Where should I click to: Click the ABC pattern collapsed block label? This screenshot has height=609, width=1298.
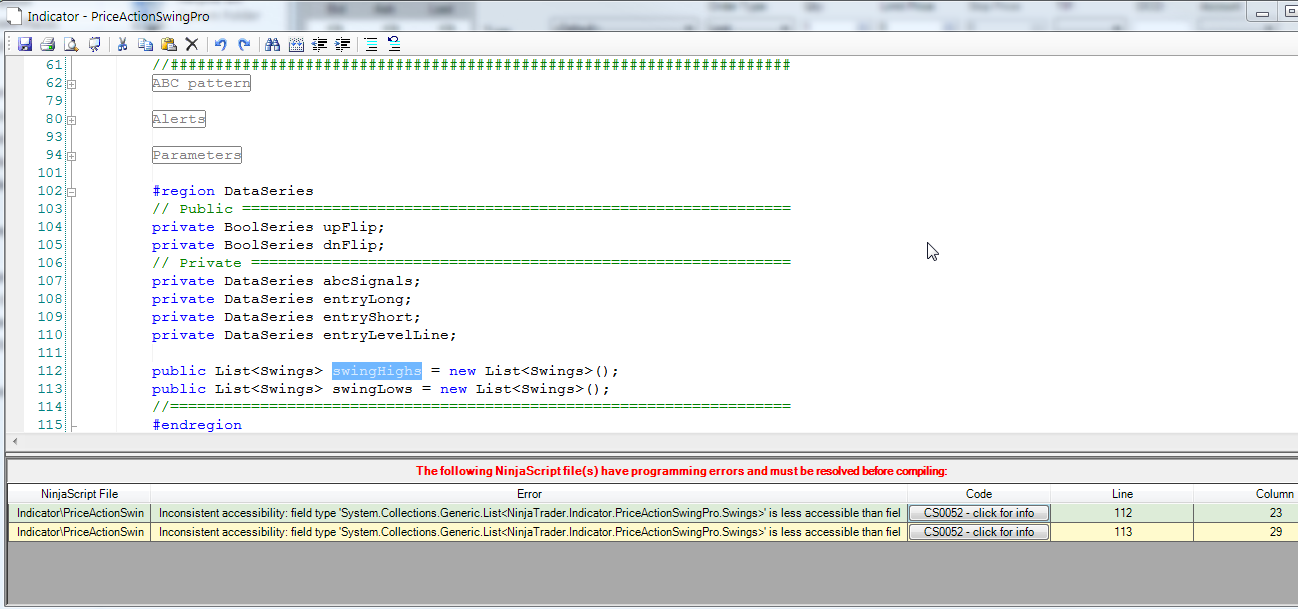click(x=201, y=83)
